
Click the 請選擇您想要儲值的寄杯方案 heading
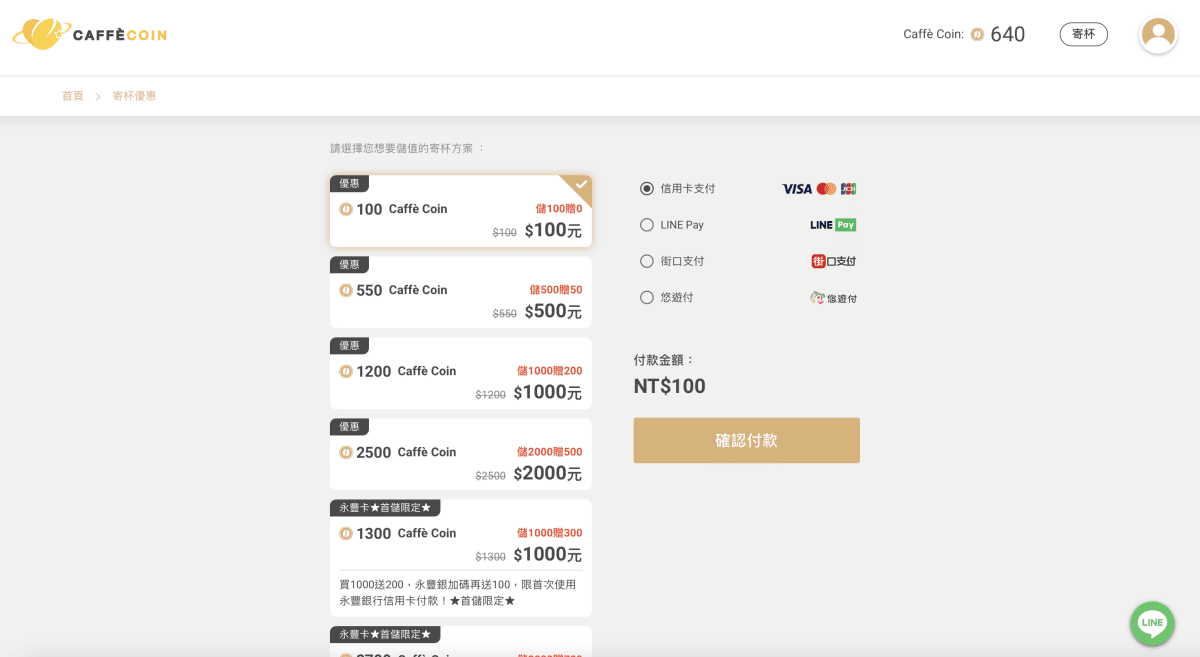pyautogui.click(x=407, y=148)
